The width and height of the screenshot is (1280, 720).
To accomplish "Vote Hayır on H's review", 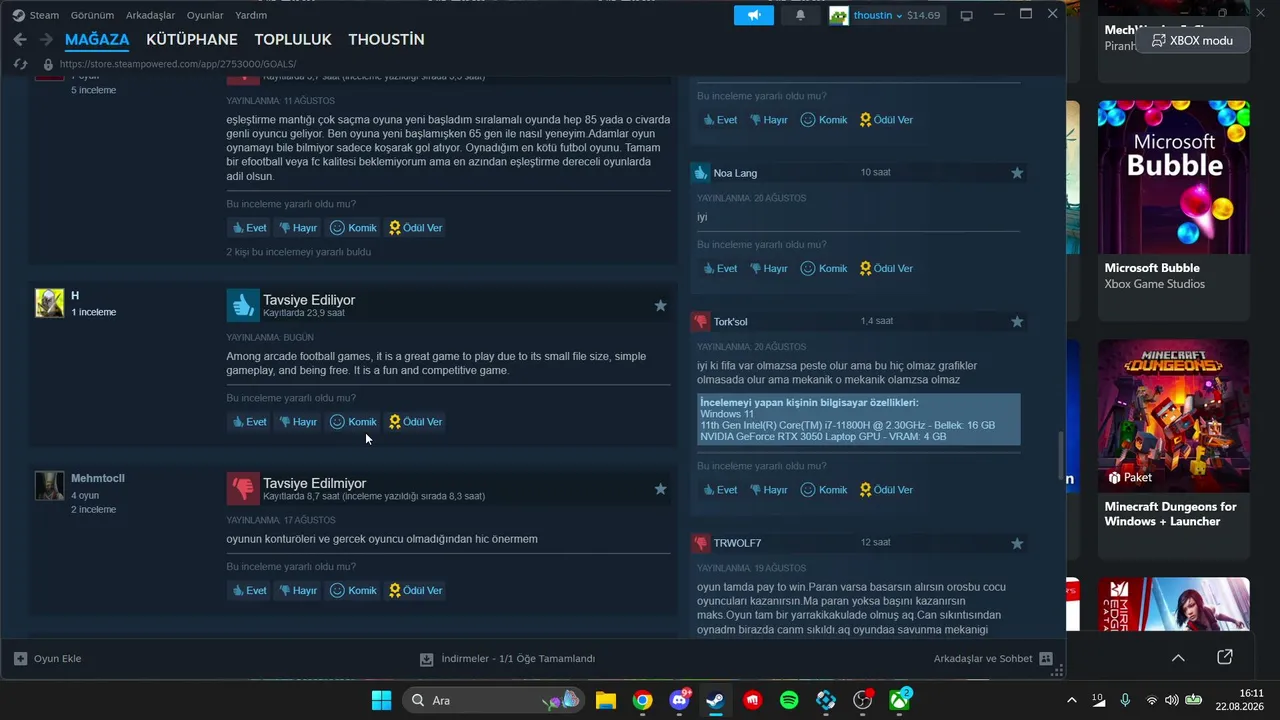I will [298, 422].
